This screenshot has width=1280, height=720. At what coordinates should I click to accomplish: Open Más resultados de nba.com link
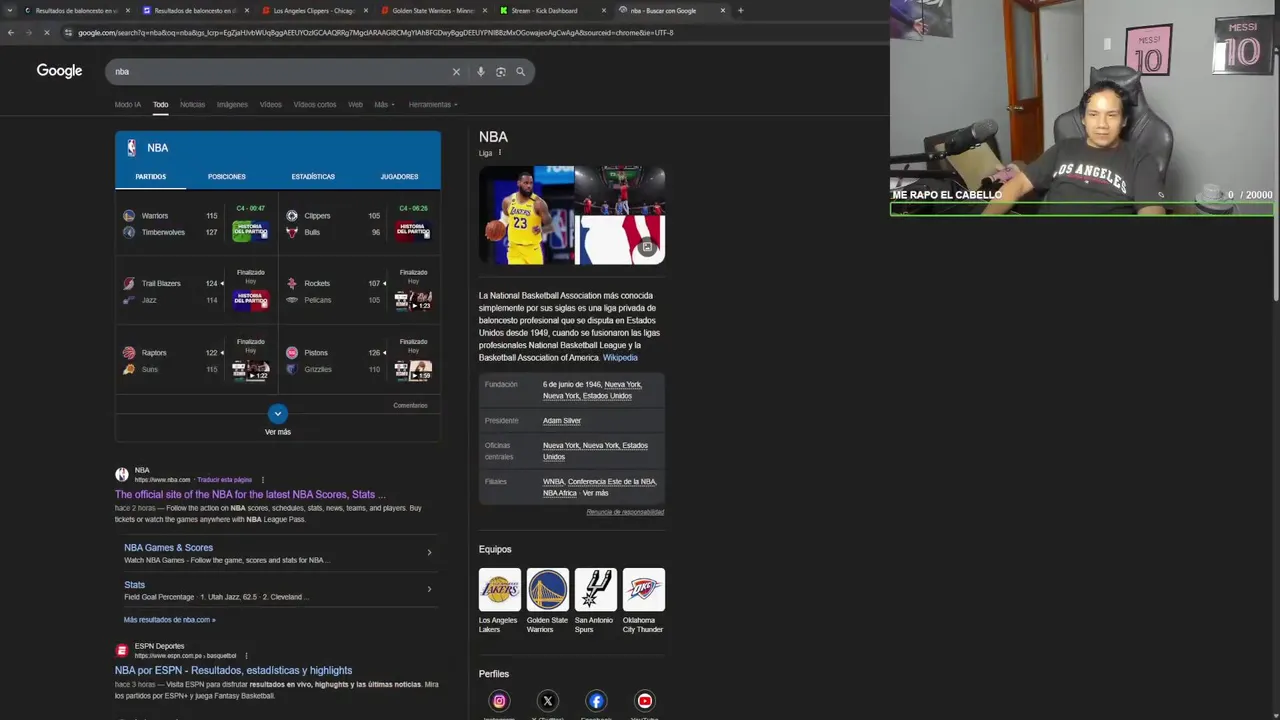click(169, 620)
